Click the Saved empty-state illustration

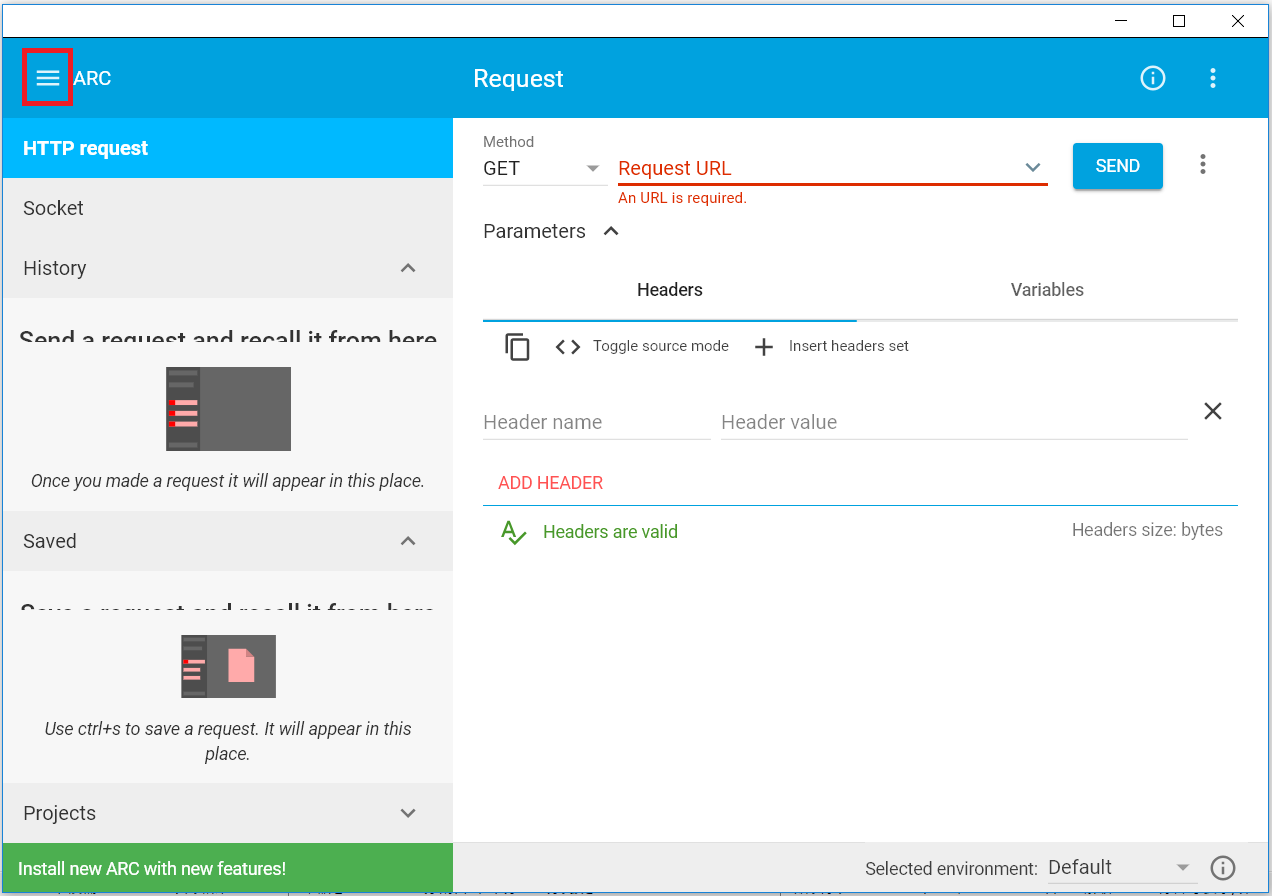point(228,666)
